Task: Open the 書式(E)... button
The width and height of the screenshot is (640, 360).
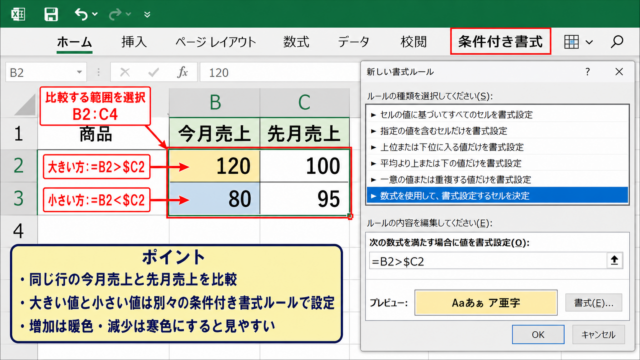Action: [593, 303]
